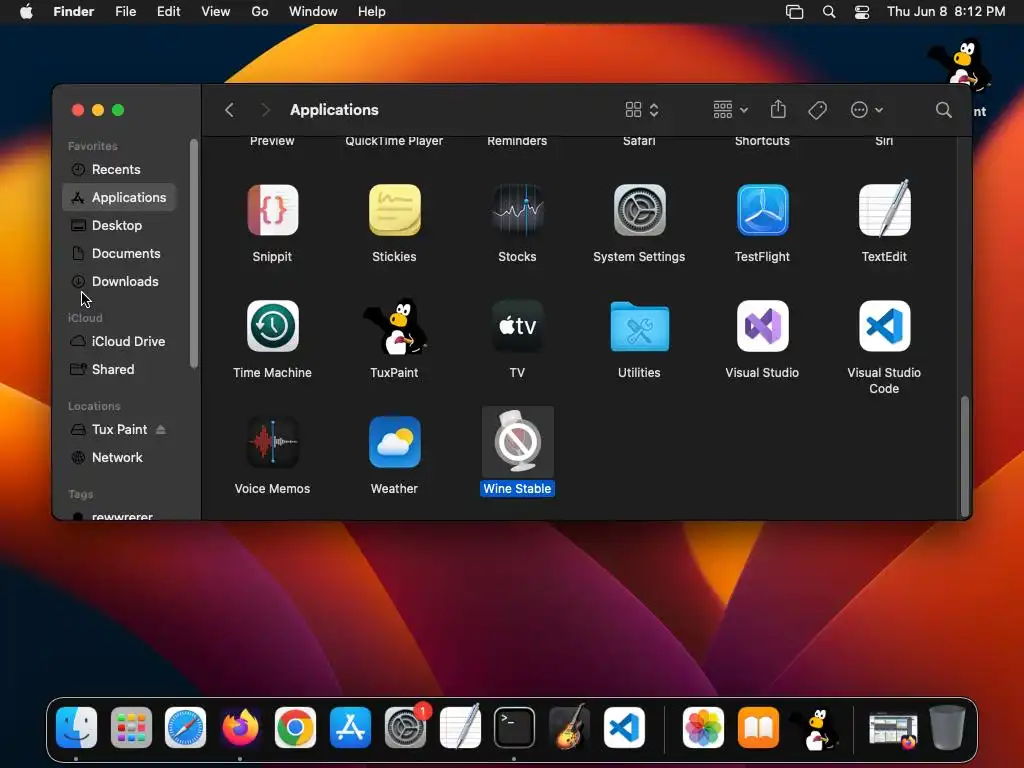Image resolution: width=1024 pixels, height=768 pixels.
Task: Select the Weather app icon
Action: 394,442
